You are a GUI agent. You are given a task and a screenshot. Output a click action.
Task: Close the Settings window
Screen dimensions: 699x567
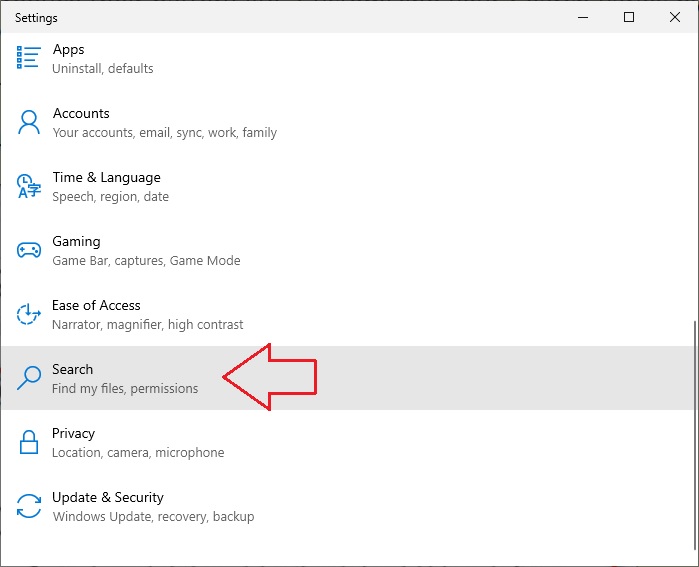(675, 17)
